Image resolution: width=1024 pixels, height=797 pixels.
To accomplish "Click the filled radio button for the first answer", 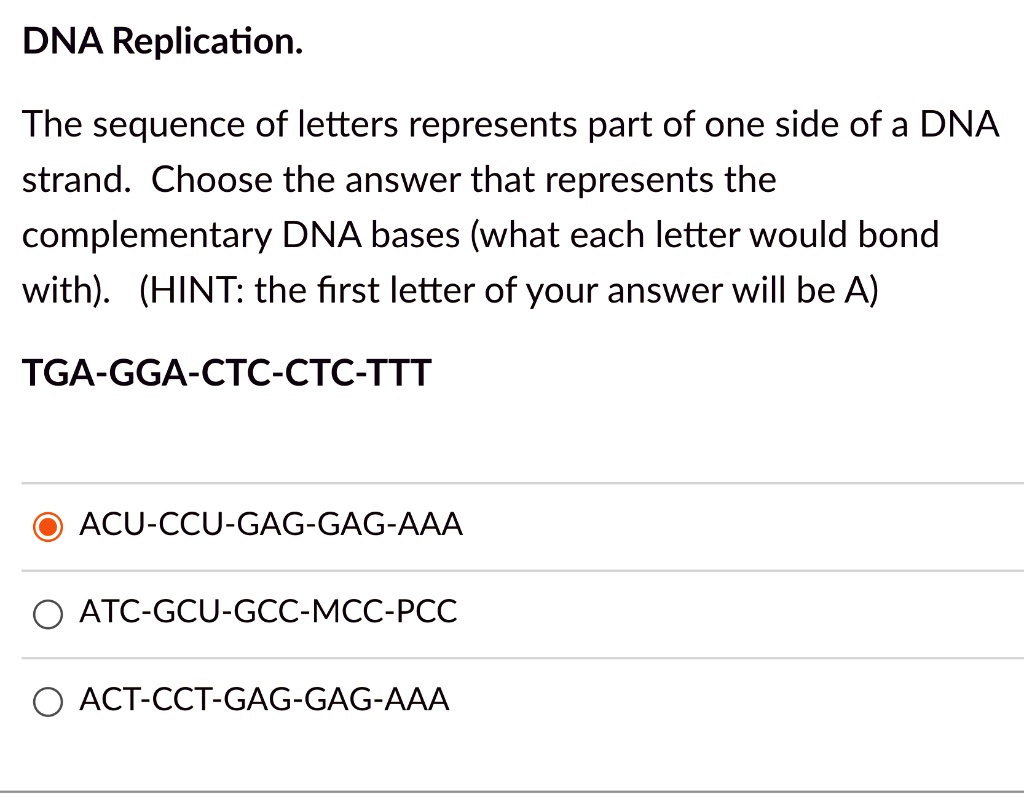I will tap(48, 525).
